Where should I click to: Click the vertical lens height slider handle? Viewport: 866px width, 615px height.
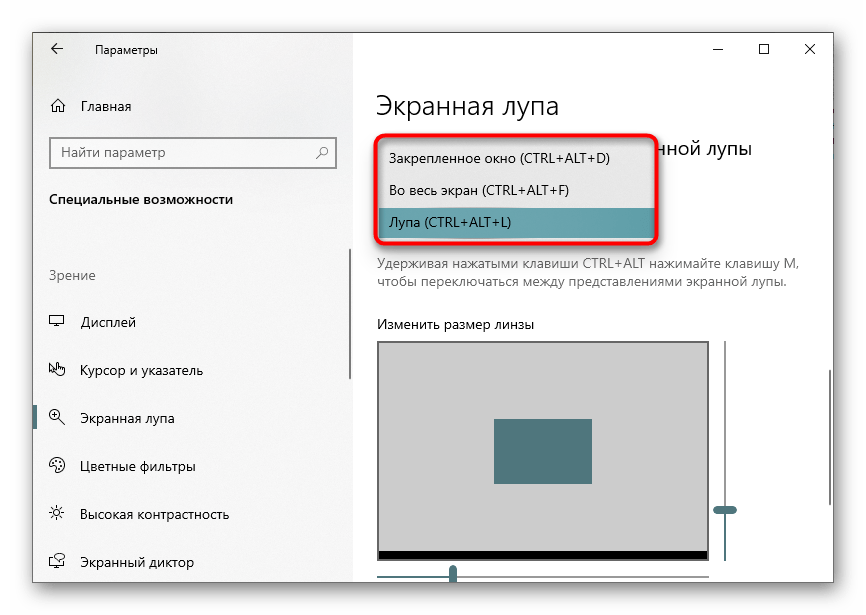725,510
